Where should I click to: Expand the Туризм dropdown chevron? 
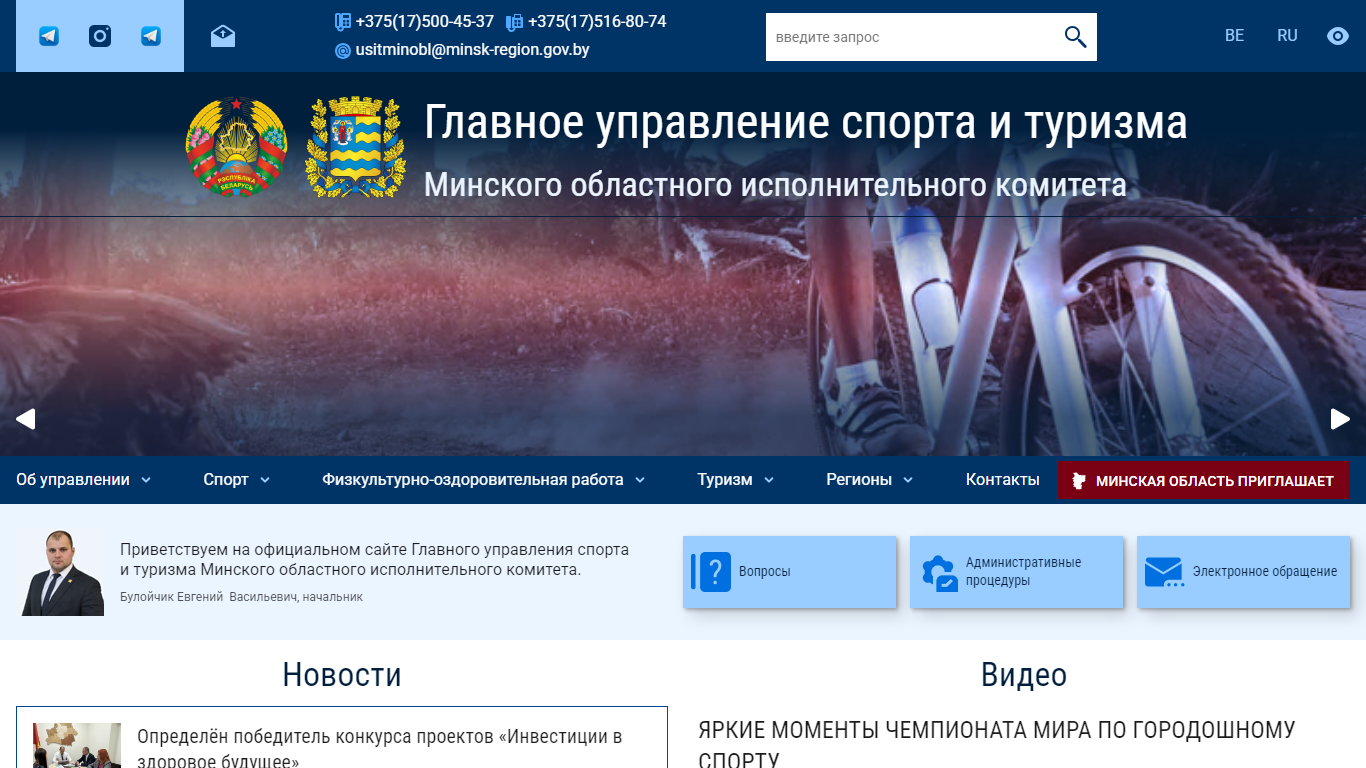pyautogui.click(x=769, y=480)
